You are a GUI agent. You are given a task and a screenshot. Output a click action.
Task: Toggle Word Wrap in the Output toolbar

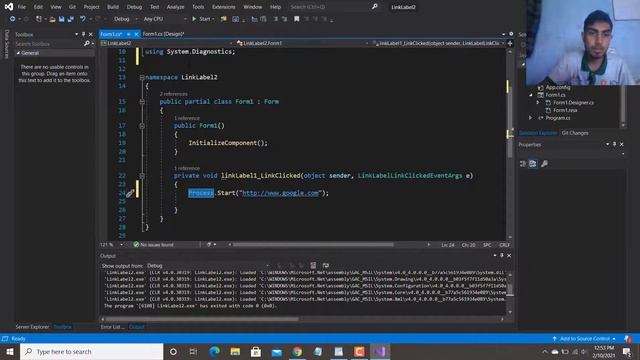(325, 265)
